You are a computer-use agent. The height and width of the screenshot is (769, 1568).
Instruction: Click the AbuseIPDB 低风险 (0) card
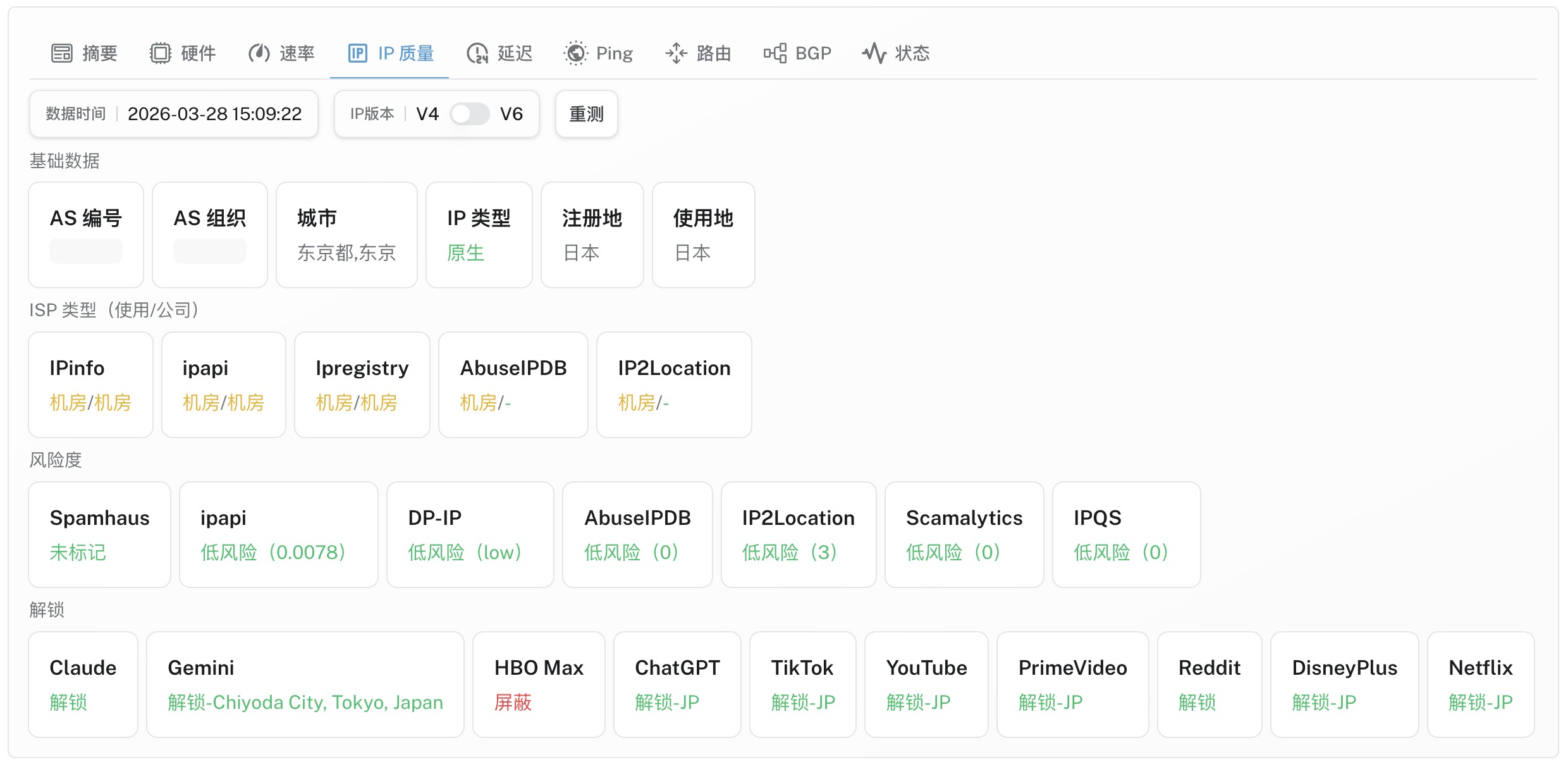(637, 535)
